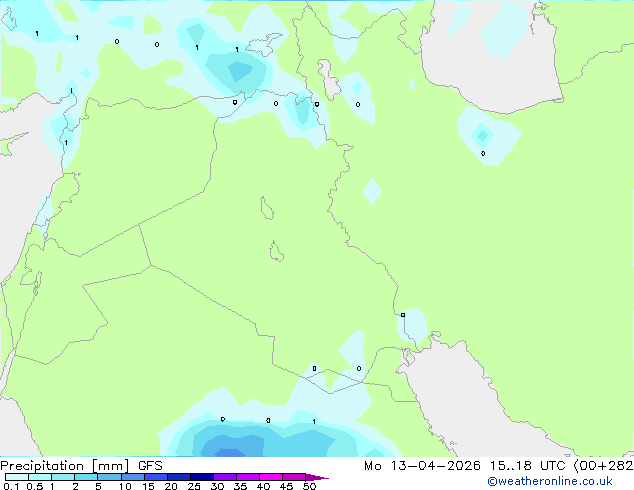Click the '0.1' legend scale label
634x490 pixels.
coord(11,486)
